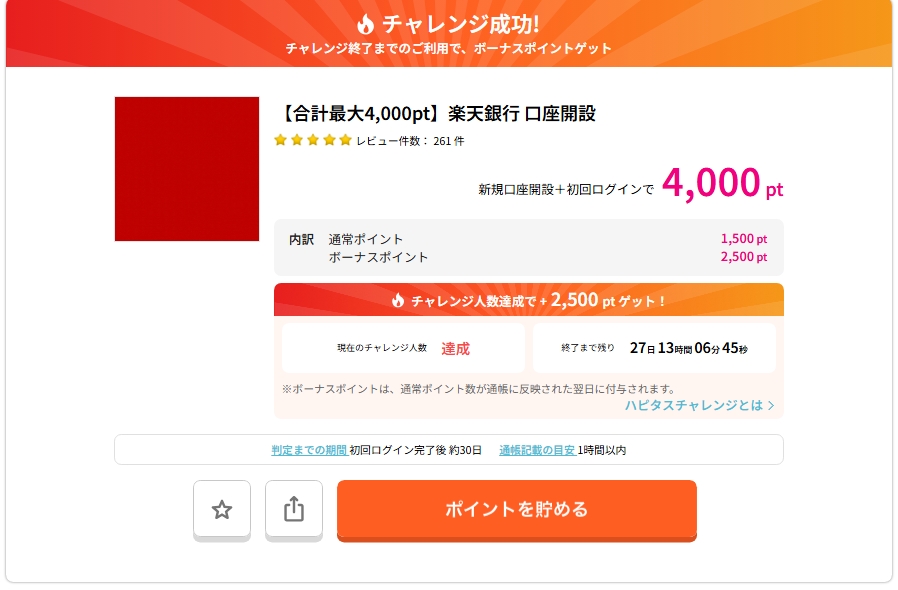
Task: Click the flame icon beside チャレンジ成功!
Action: [x=365, y=24]
